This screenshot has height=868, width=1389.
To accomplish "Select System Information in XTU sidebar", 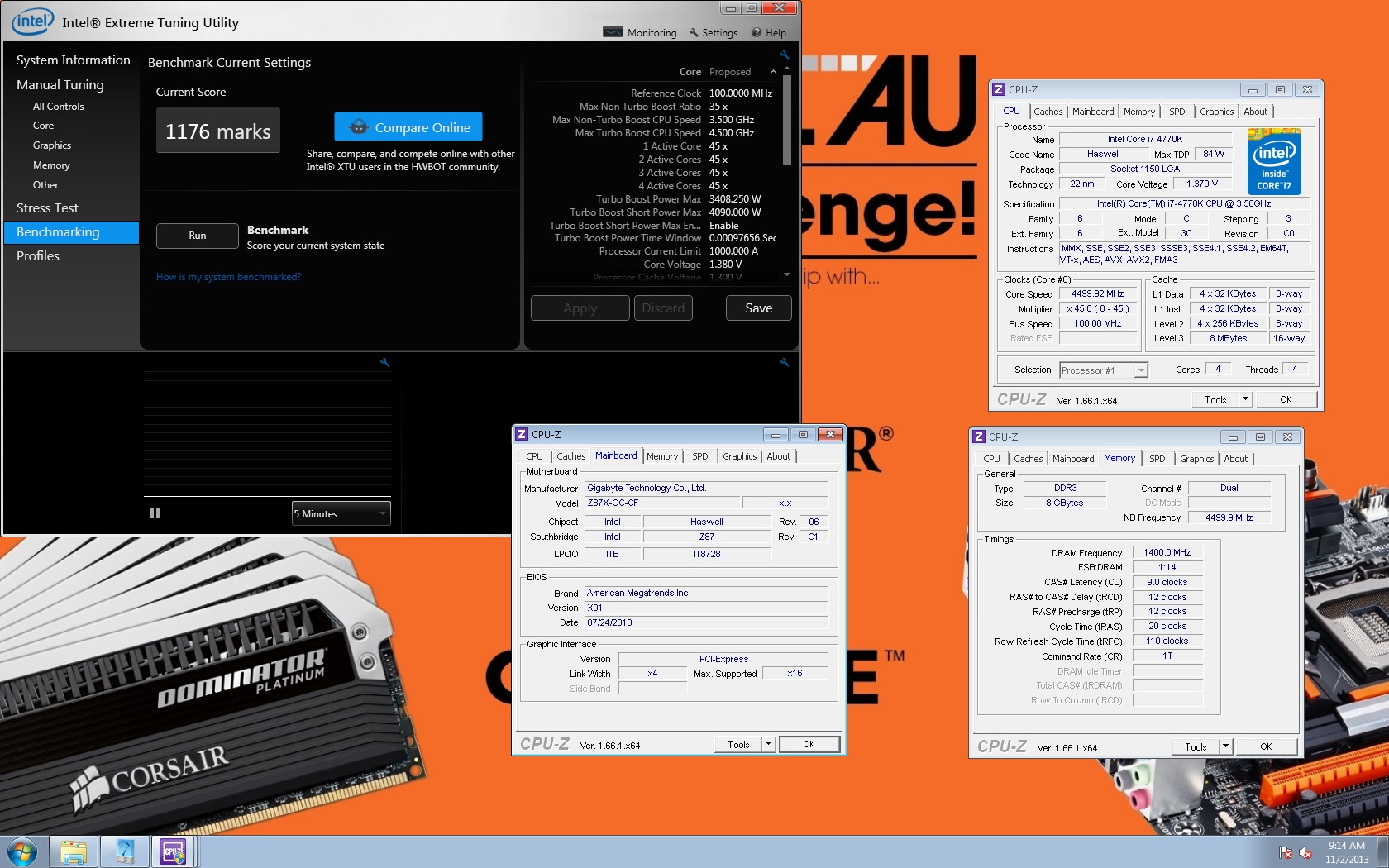I will coord(73,60).
